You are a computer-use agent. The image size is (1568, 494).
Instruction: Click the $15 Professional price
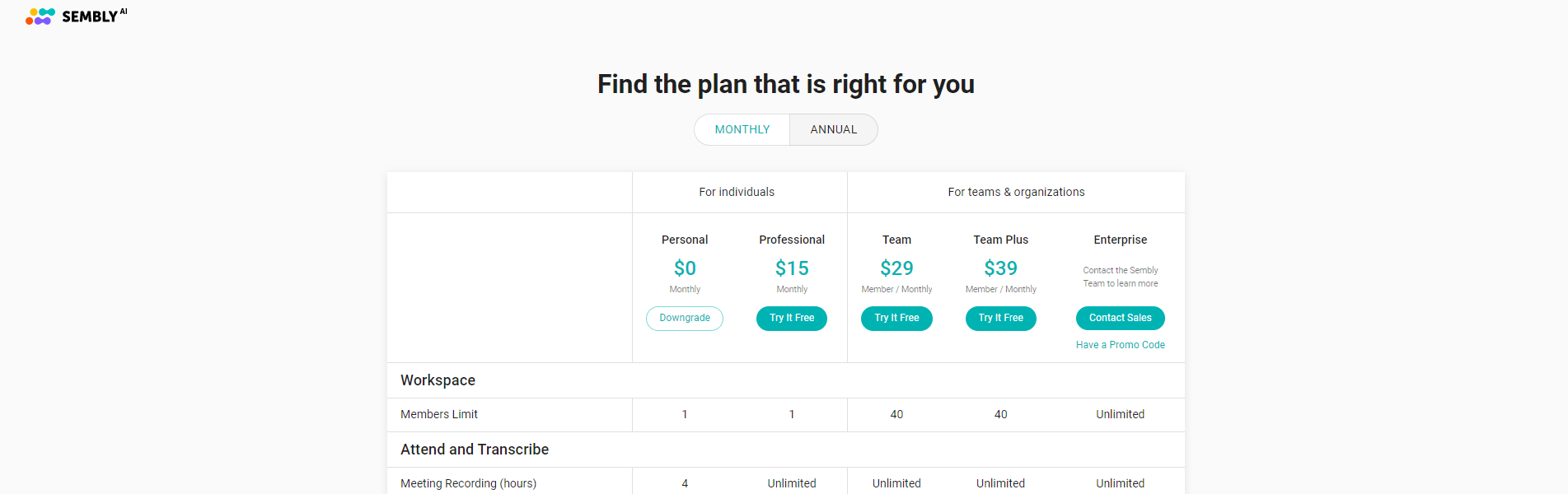pos(792,268)
